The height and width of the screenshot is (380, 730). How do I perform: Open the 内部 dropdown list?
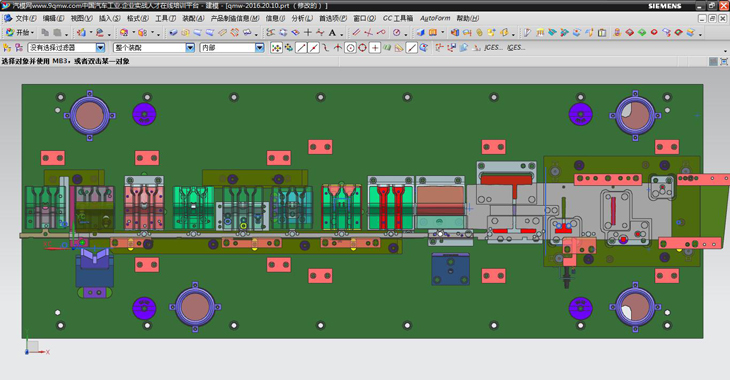pyautogui.click(x=259, y=48)
